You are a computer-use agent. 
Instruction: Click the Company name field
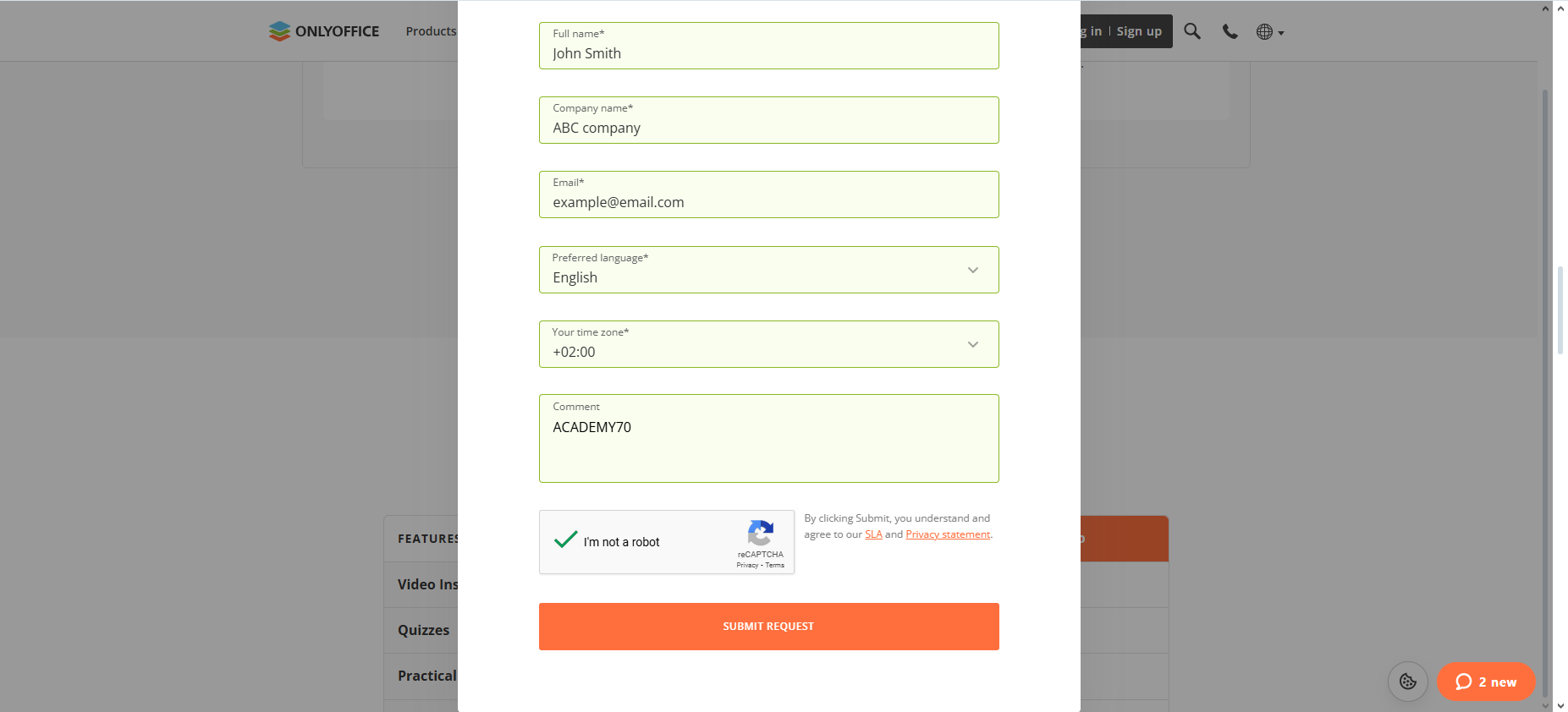768,120
